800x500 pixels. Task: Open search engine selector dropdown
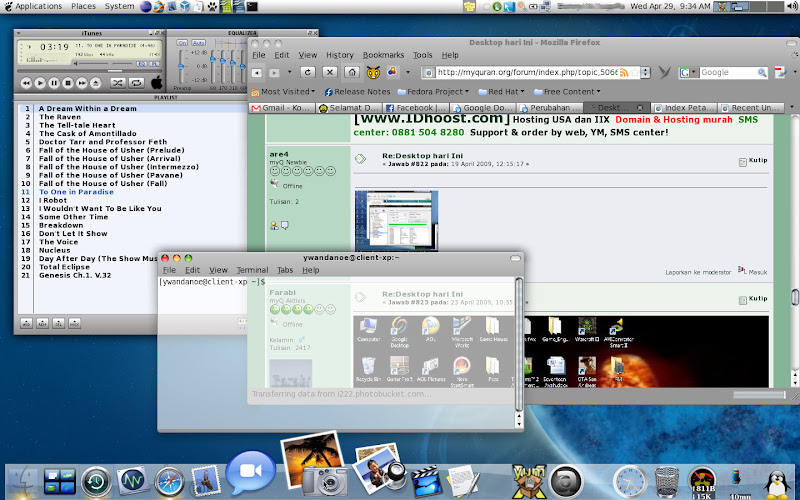(x=688, y=73)
